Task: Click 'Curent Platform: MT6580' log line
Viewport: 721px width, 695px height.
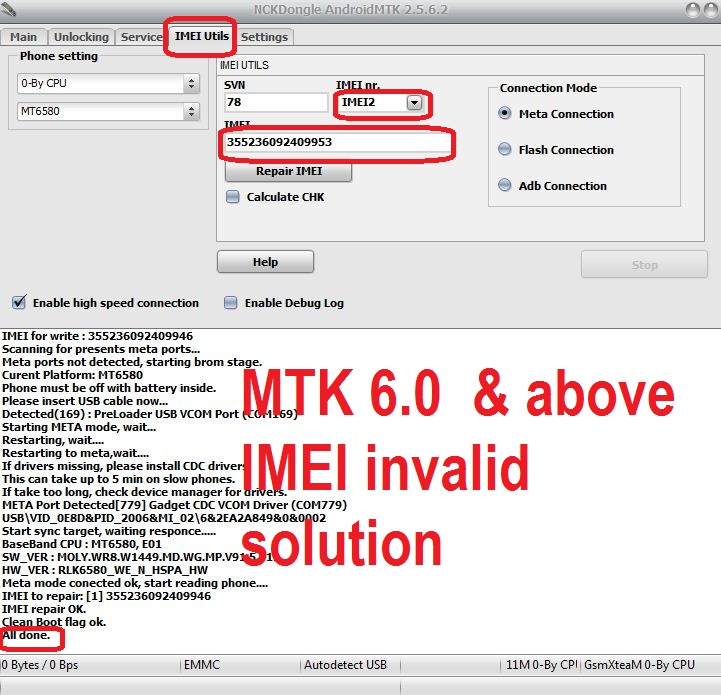Action: coord(73,375)
